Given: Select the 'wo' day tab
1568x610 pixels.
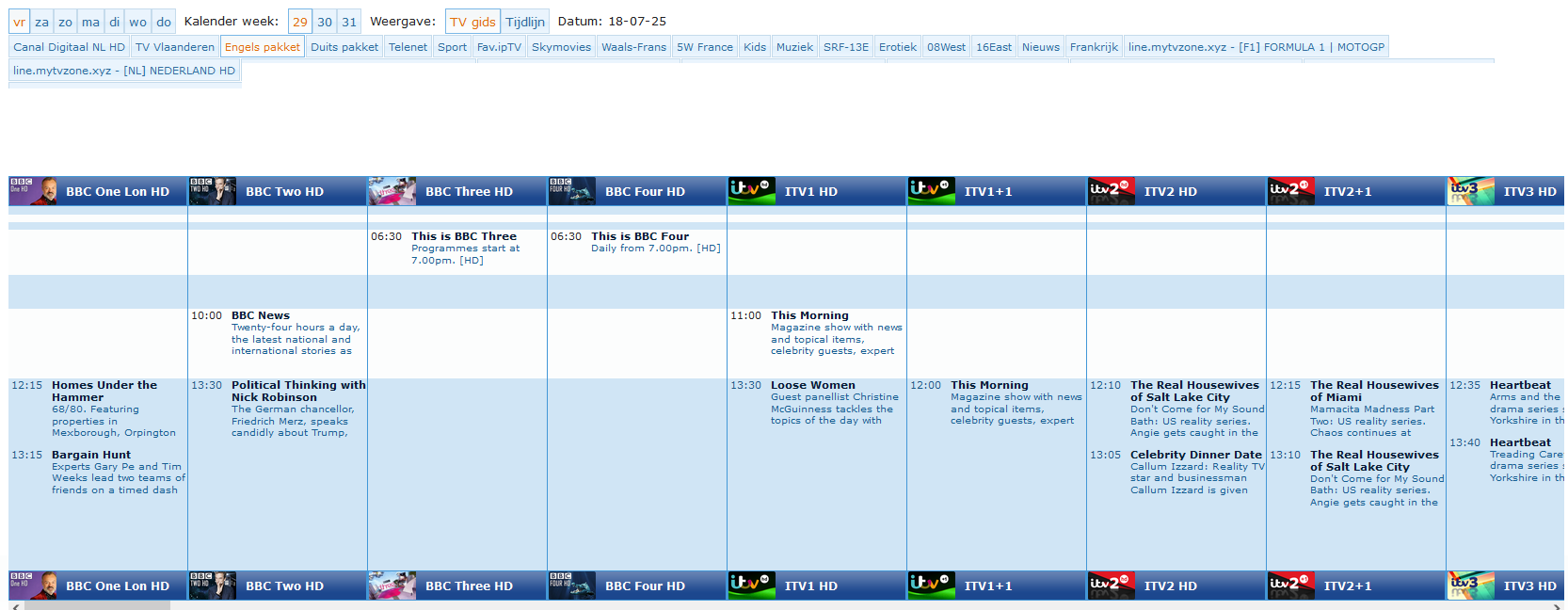Looking at the screenshot, I should [137, 22].
